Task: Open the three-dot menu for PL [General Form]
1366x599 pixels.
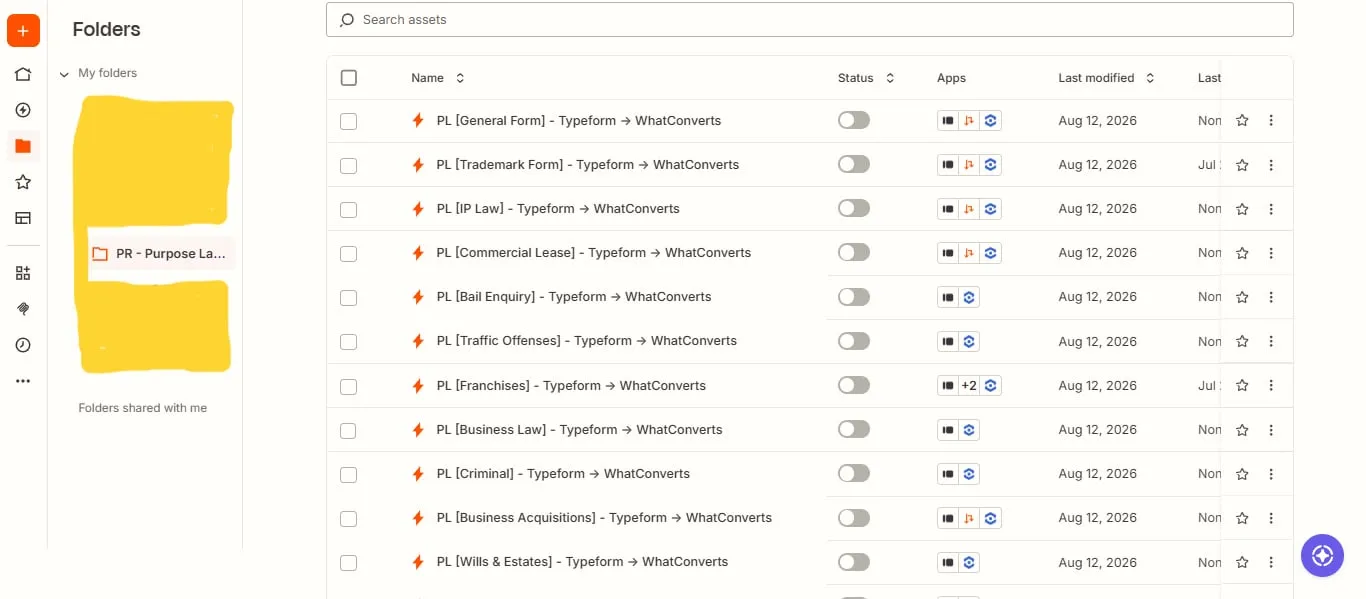Action: (x=1271, y=120)
